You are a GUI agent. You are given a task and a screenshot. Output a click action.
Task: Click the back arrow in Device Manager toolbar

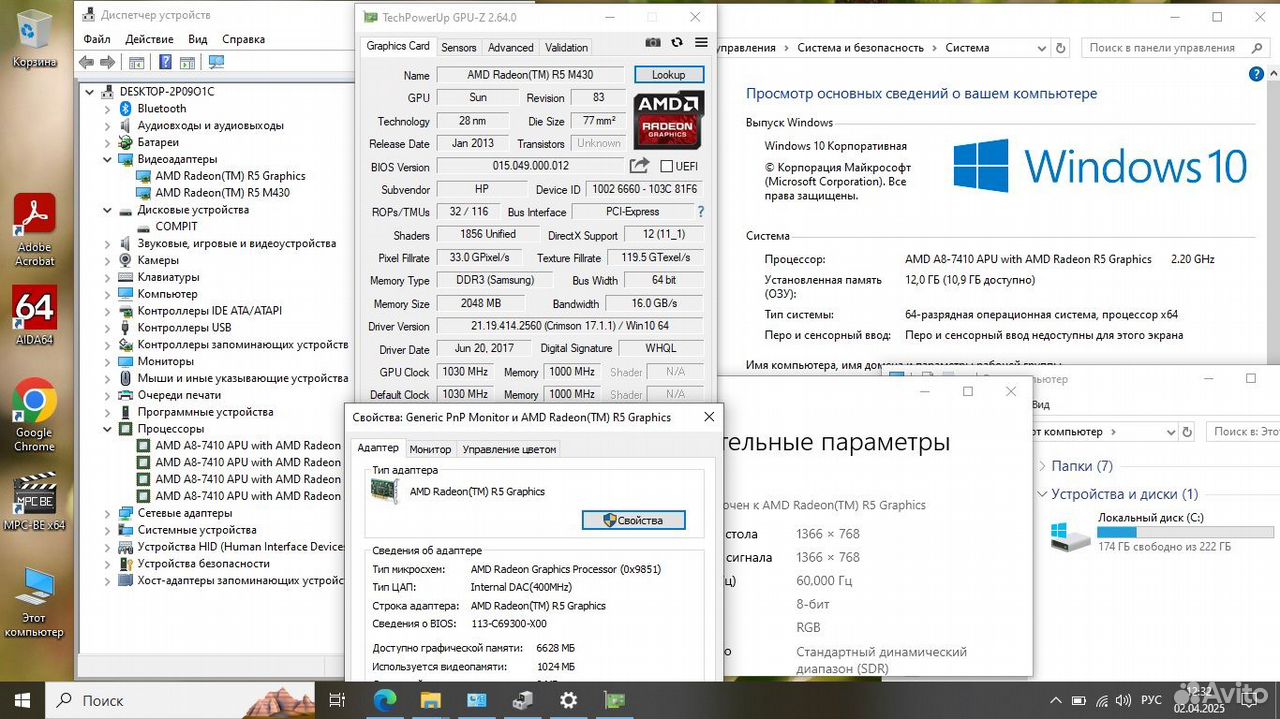(x=87, y=62)
